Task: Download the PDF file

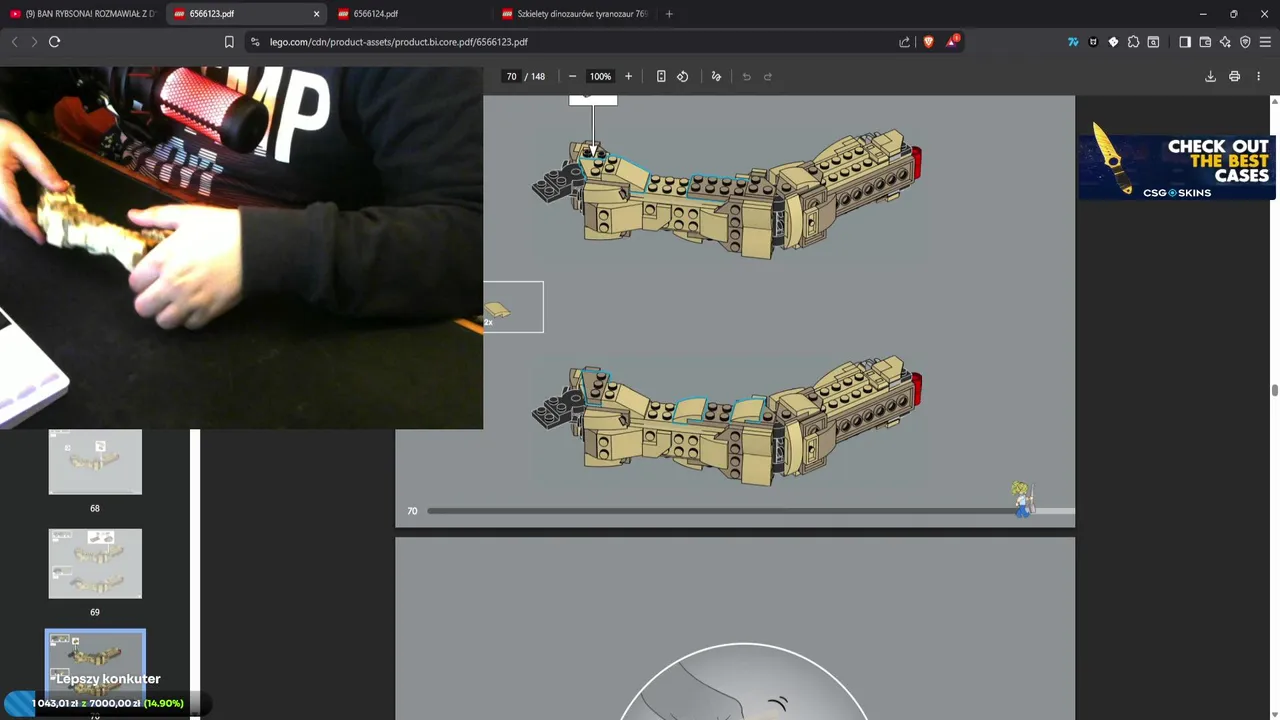Action: click(1210, 76)
